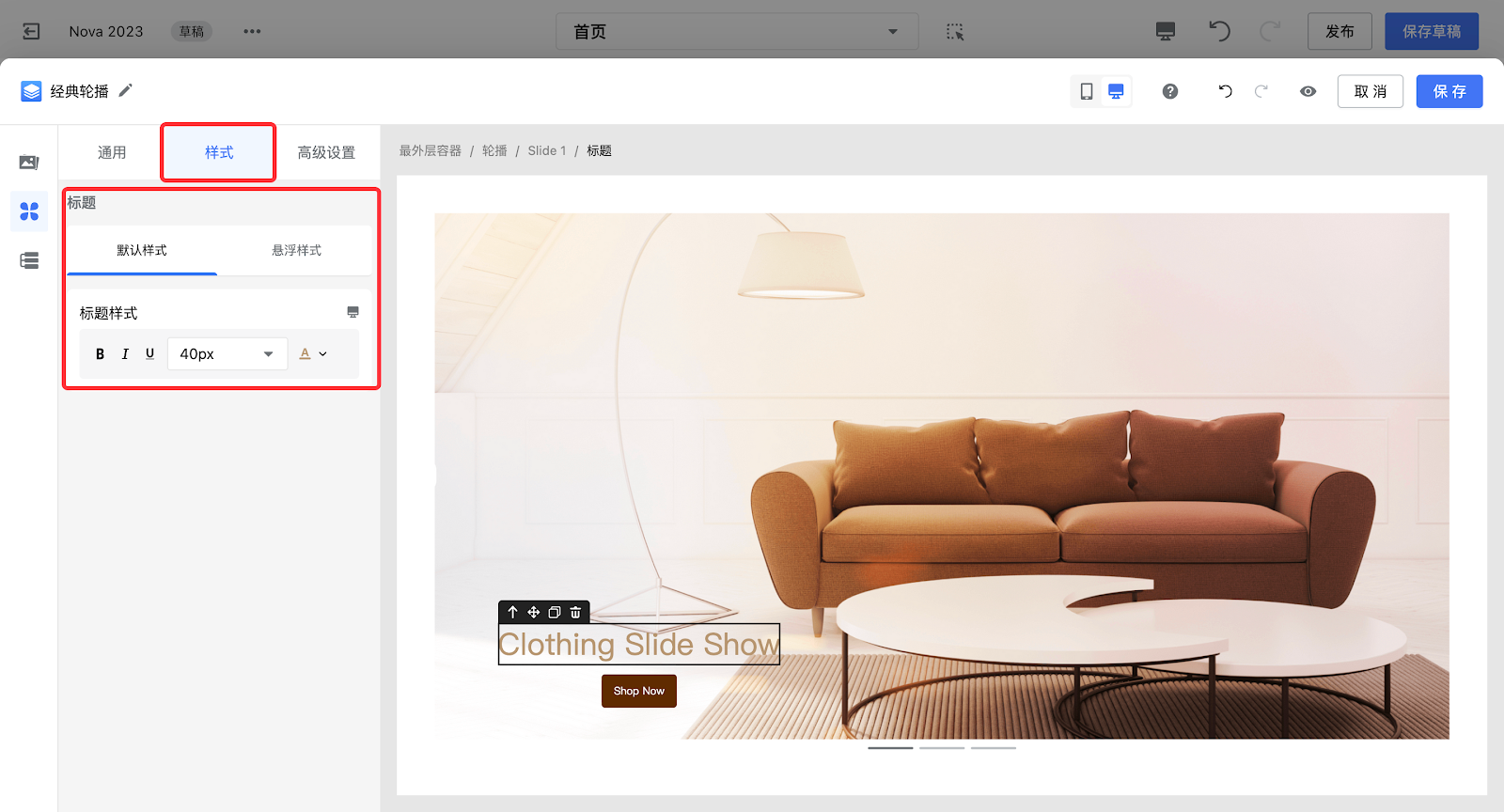Toggle preview with the eye icon

click(x=1308, y=91)
